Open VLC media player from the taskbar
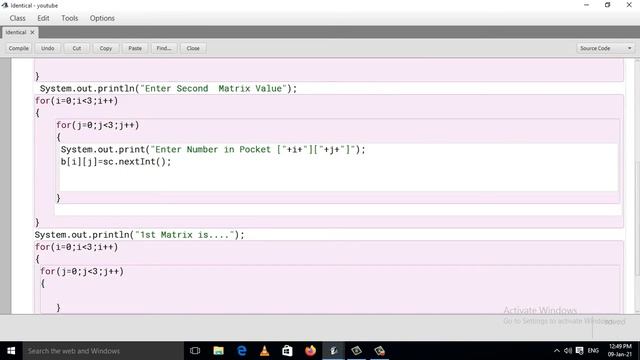Screen dimensions: 640x360 click(264, 351)
